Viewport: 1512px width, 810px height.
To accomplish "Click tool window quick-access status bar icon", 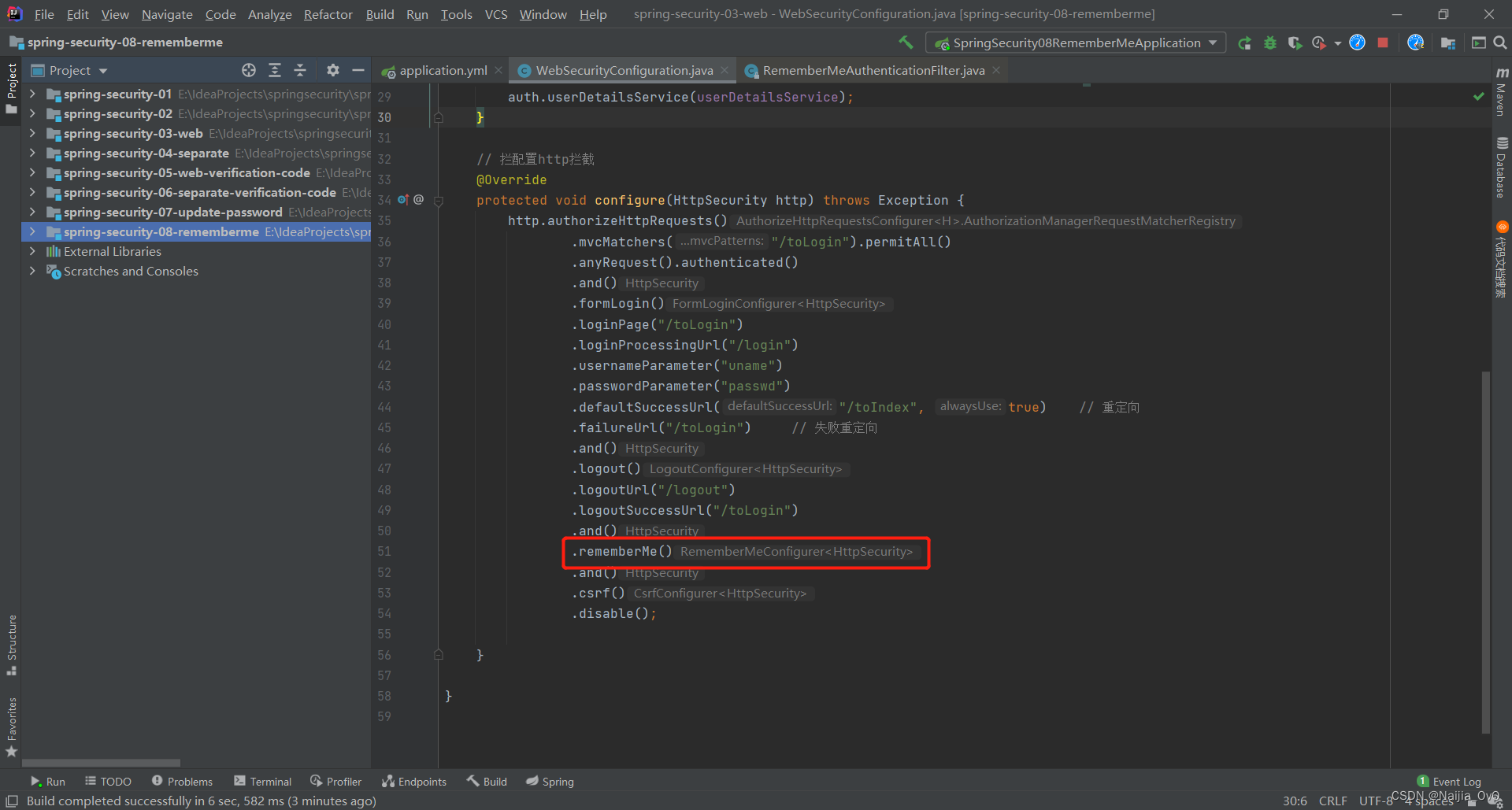I will click(x=12, y=801).
